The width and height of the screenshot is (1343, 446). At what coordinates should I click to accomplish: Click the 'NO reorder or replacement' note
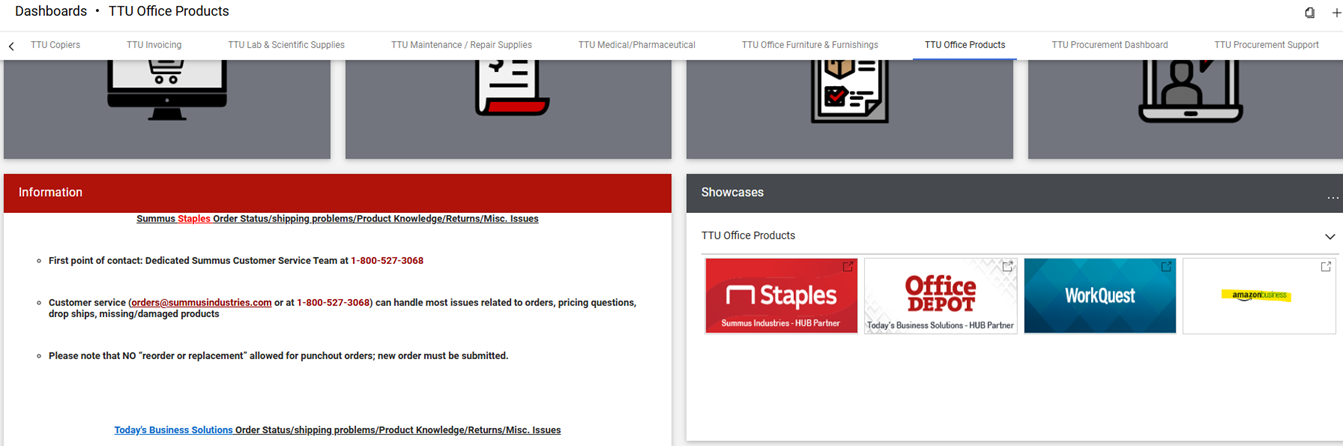(278, 356)
